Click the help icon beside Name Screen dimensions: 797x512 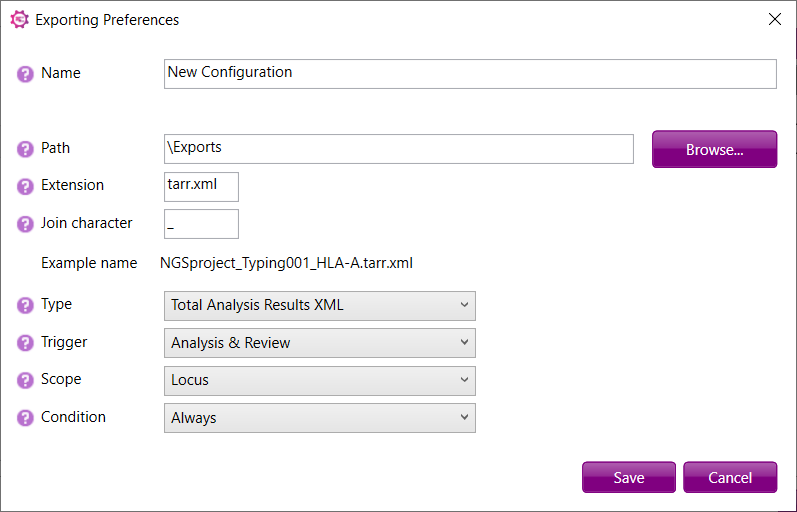[25, 74]
